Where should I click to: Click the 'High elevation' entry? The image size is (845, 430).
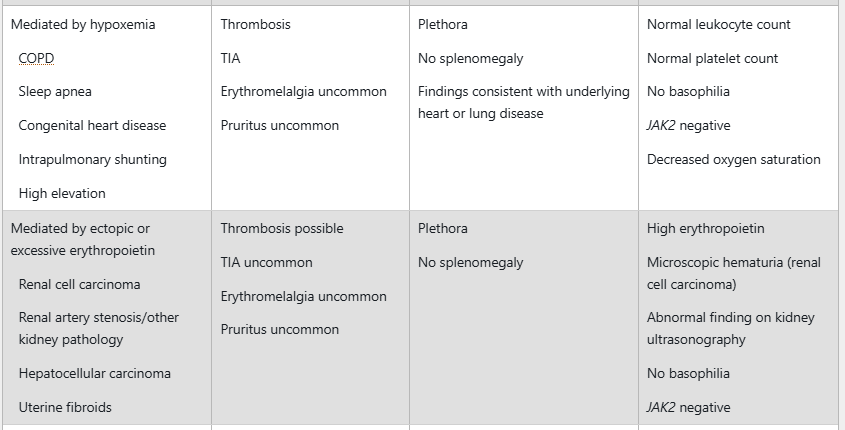point(62,193)
